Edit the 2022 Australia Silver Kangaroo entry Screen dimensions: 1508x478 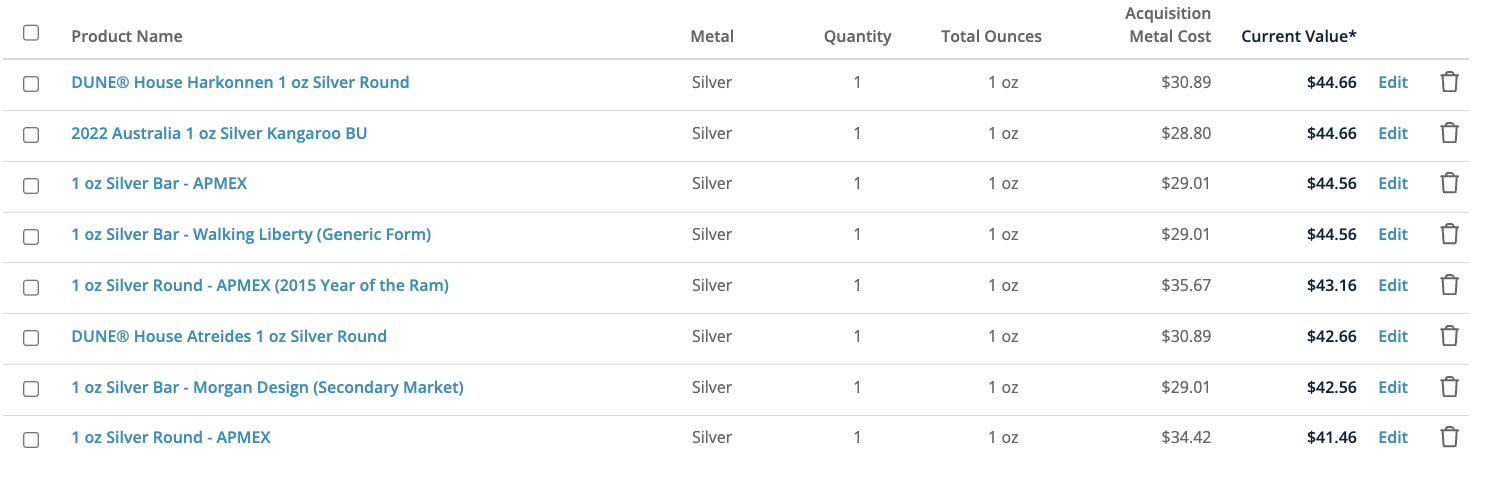(x=1393, y=133)
